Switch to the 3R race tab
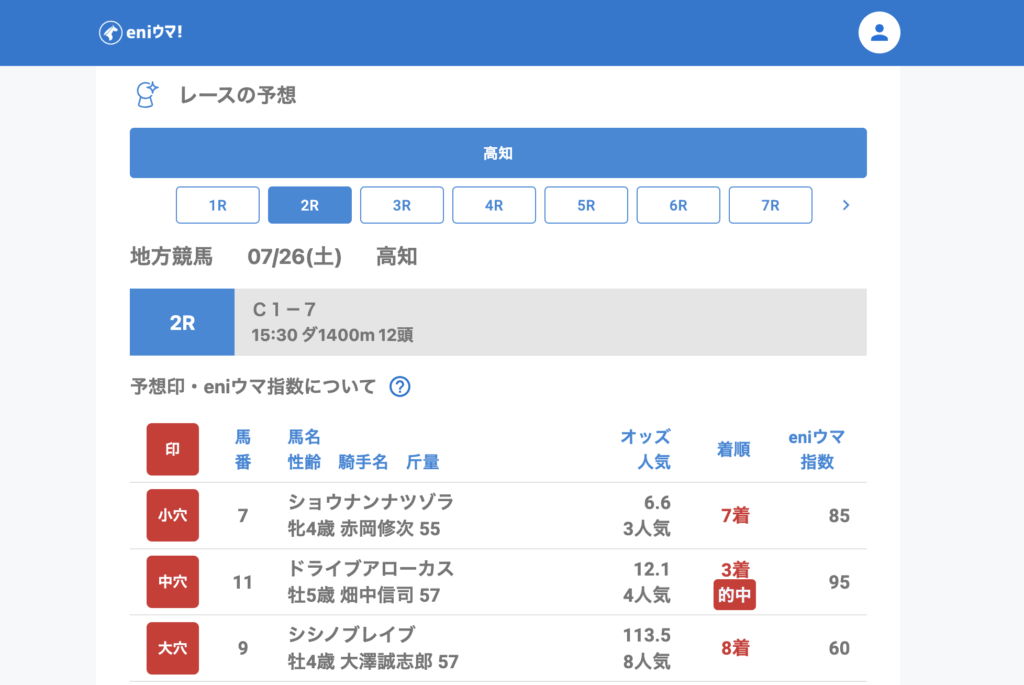This screenshot has height=685, width=1024. click(402, 205)
